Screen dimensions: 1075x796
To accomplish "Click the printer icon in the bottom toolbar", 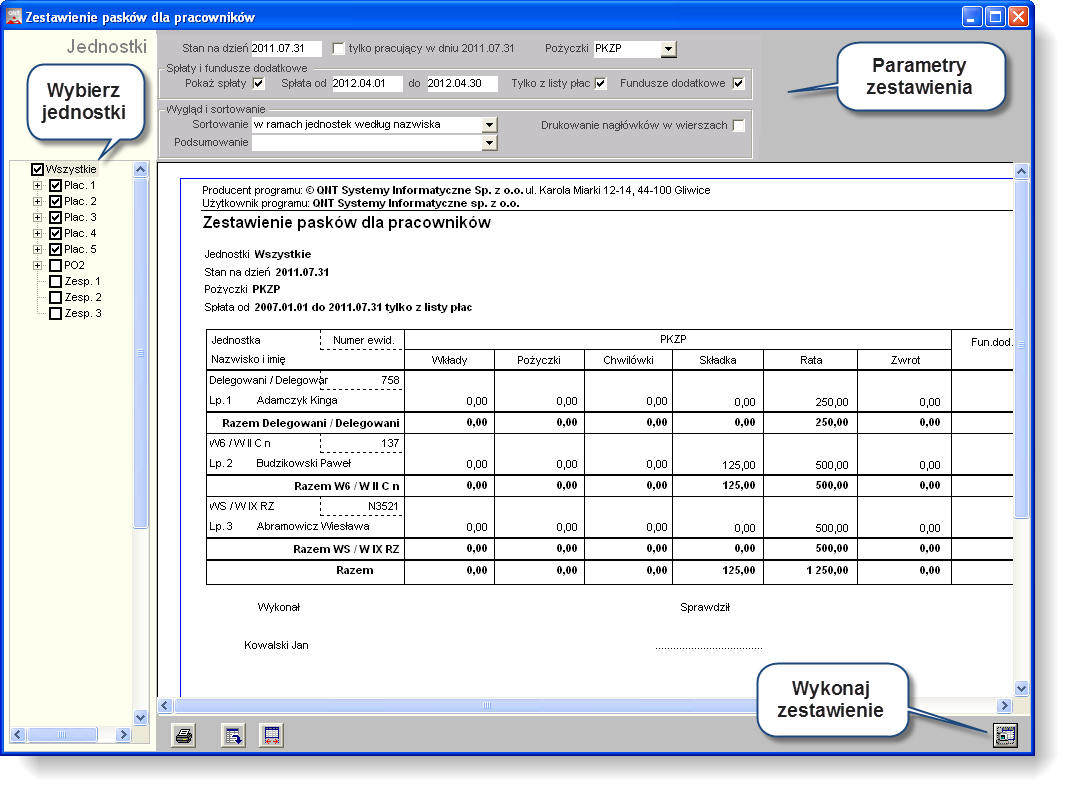I will 184,736.
